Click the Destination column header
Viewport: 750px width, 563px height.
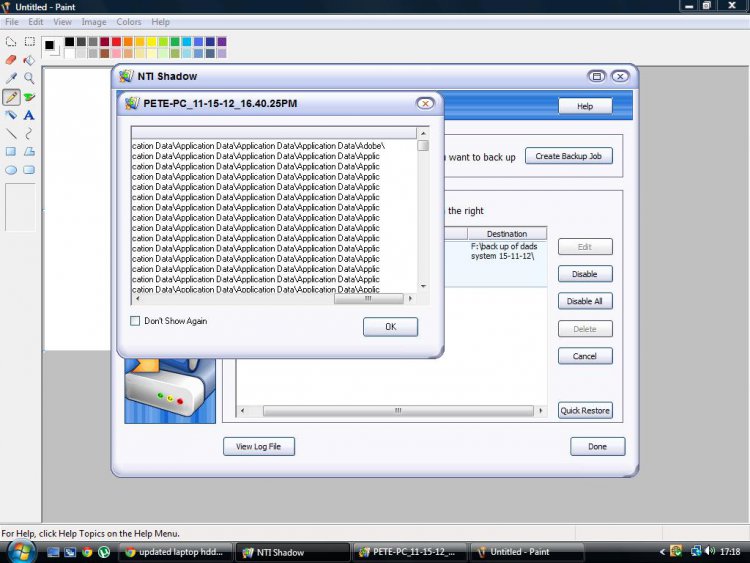(x=507, y=233)
